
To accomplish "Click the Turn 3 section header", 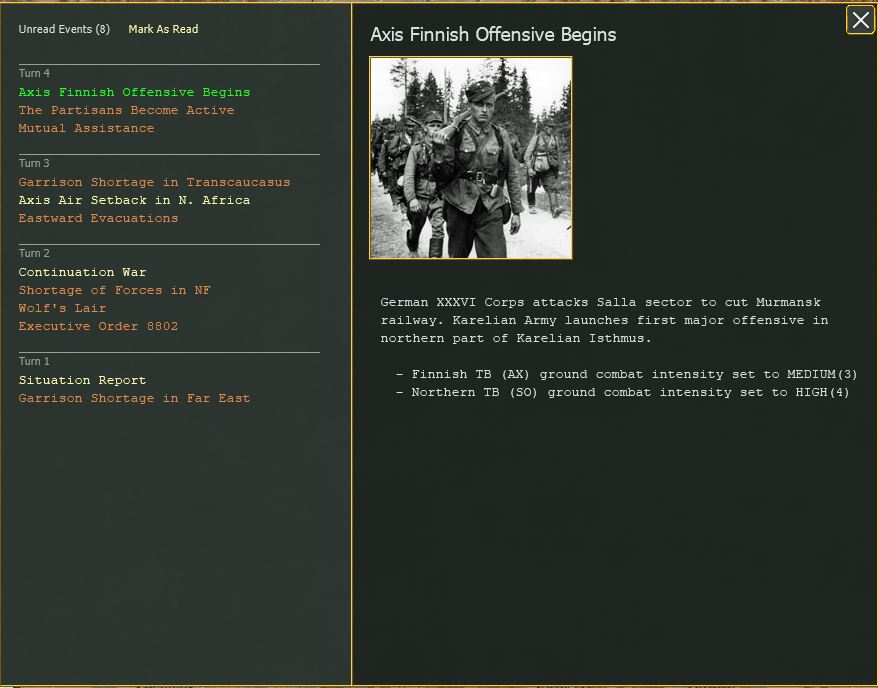I will click(x=34, y=163).
